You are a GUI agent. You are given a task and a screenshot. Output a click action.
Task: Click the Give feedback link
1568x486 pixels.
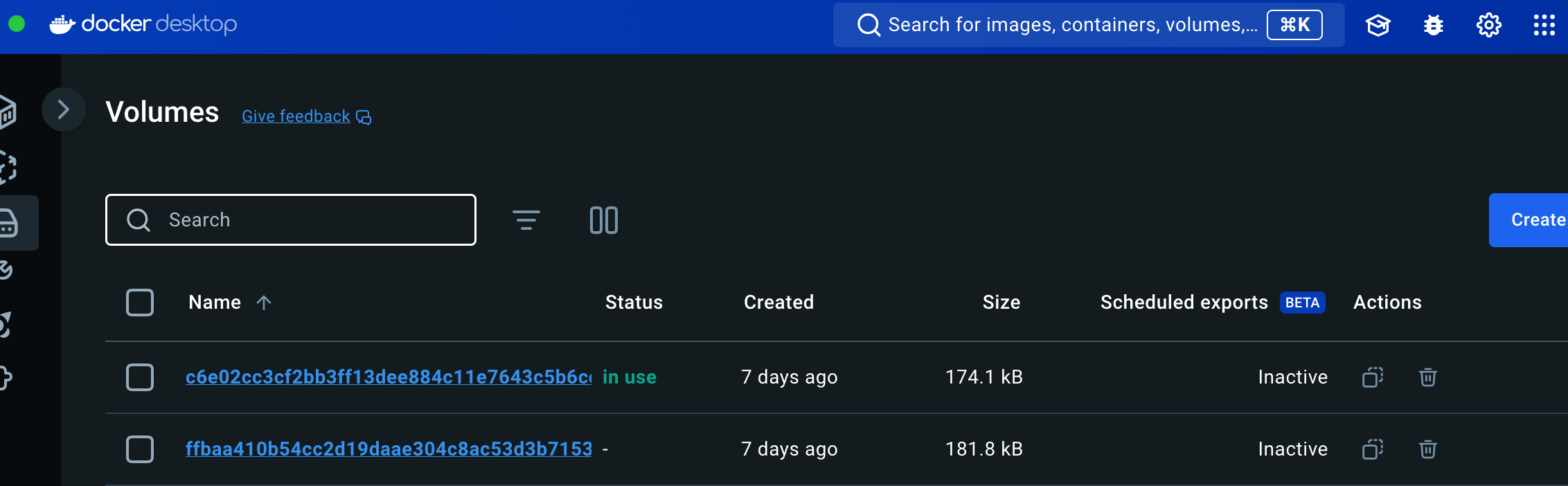[x=296, y=116]
